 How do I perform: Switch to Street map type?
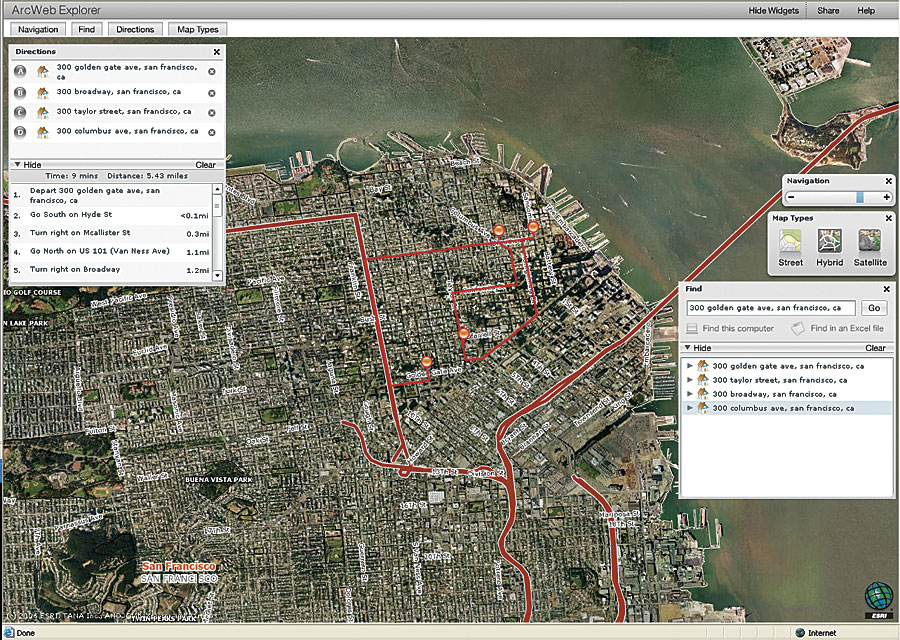pyautogui.click(x=790, y=247)
